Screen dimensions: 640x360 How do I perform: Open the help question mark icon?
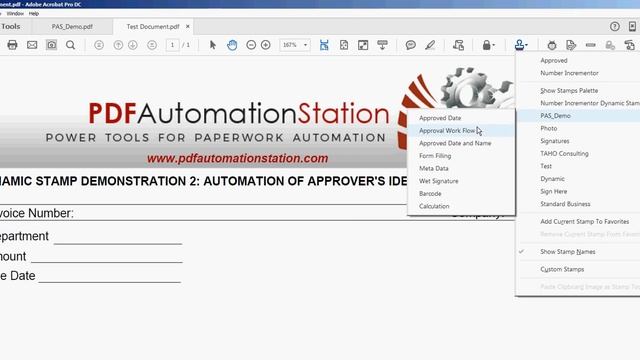[615, 27]
